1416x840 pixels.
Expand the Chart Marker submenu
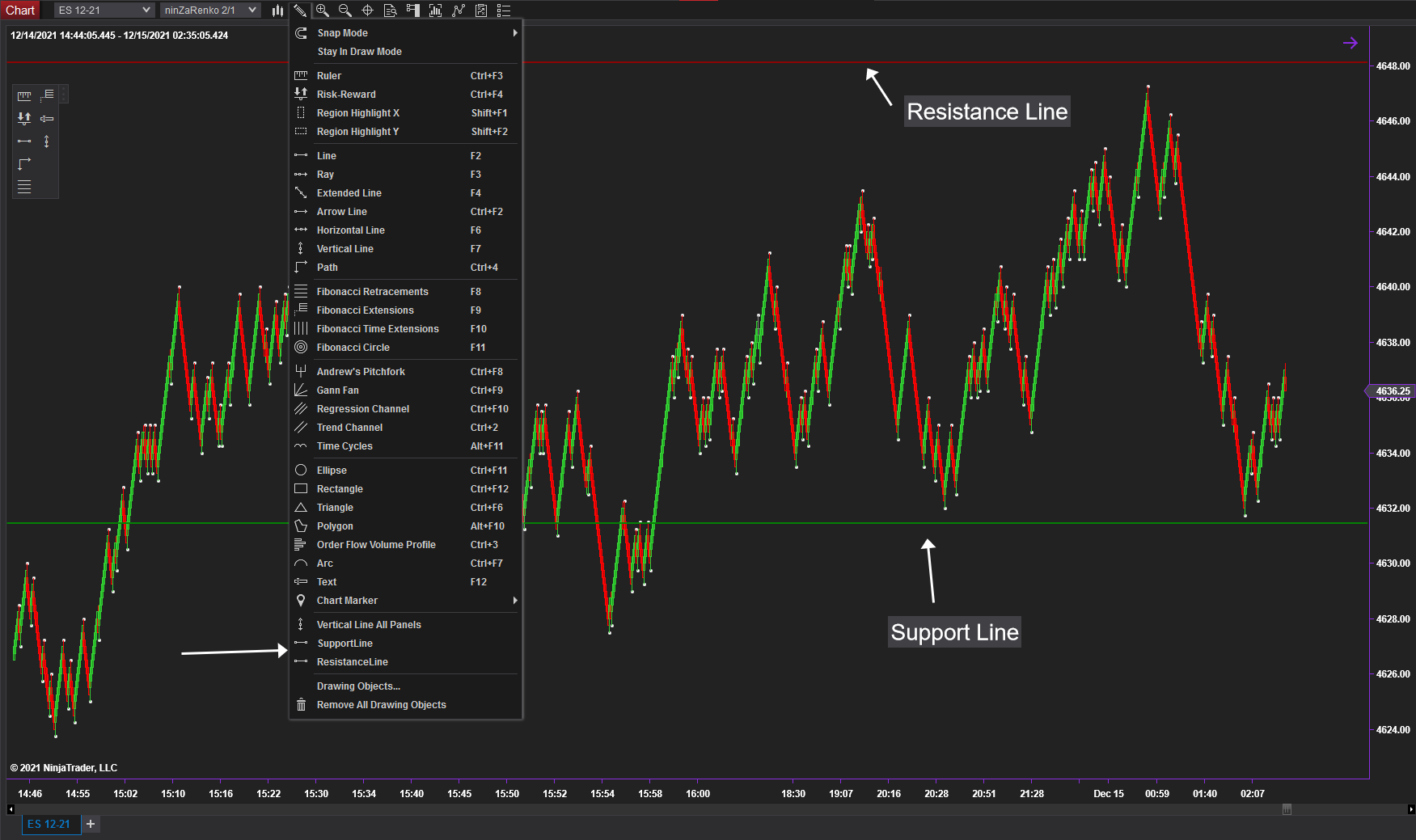coord(406,601)
